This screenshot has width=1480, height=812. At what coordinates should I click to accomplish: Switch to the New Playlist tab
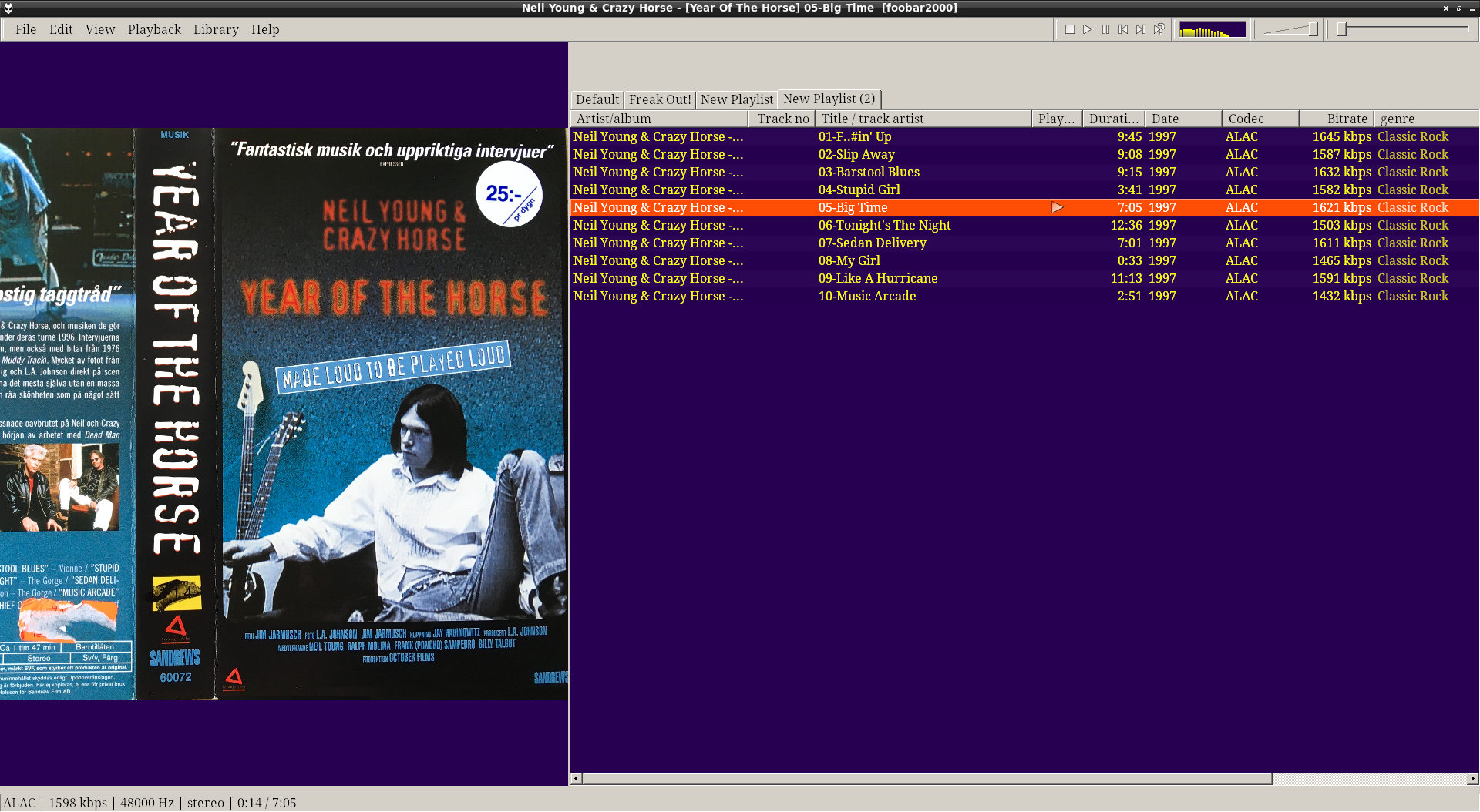click(737, 99)
